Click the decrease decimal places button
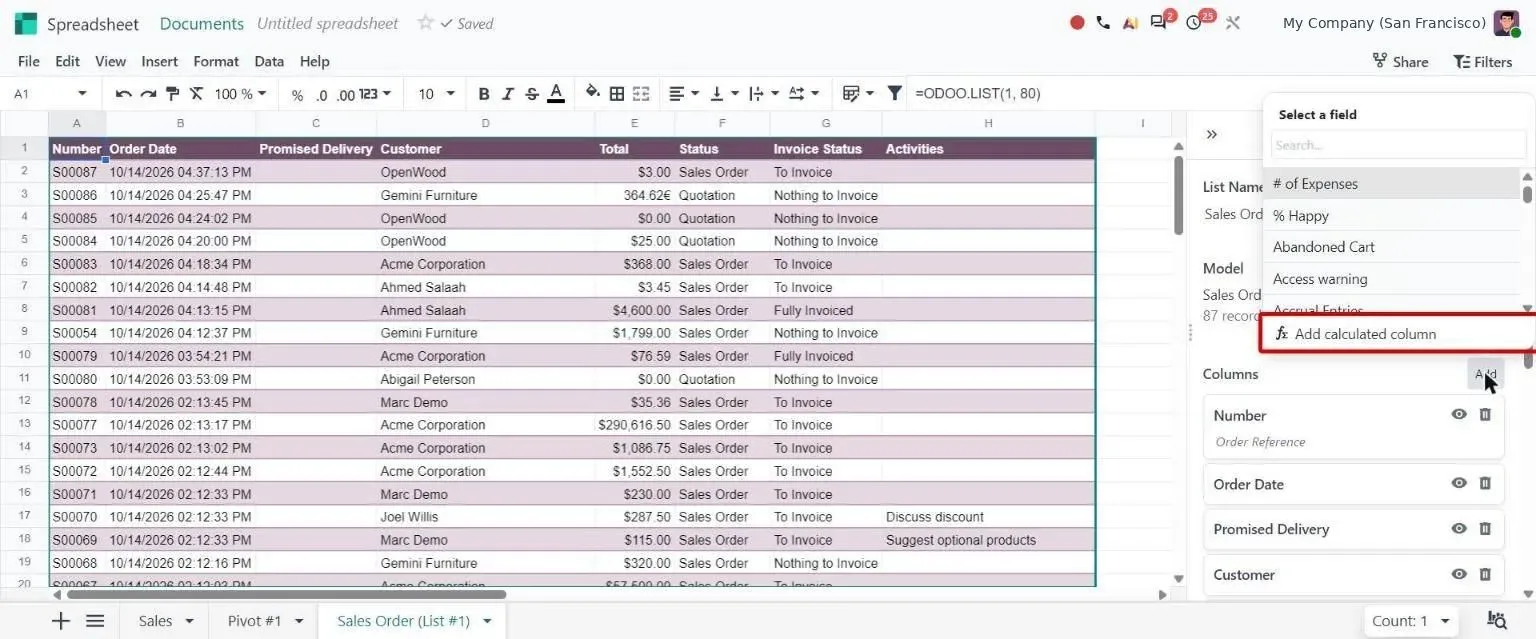The width and height of the screenshot is (1536, 639). point(321,95)
